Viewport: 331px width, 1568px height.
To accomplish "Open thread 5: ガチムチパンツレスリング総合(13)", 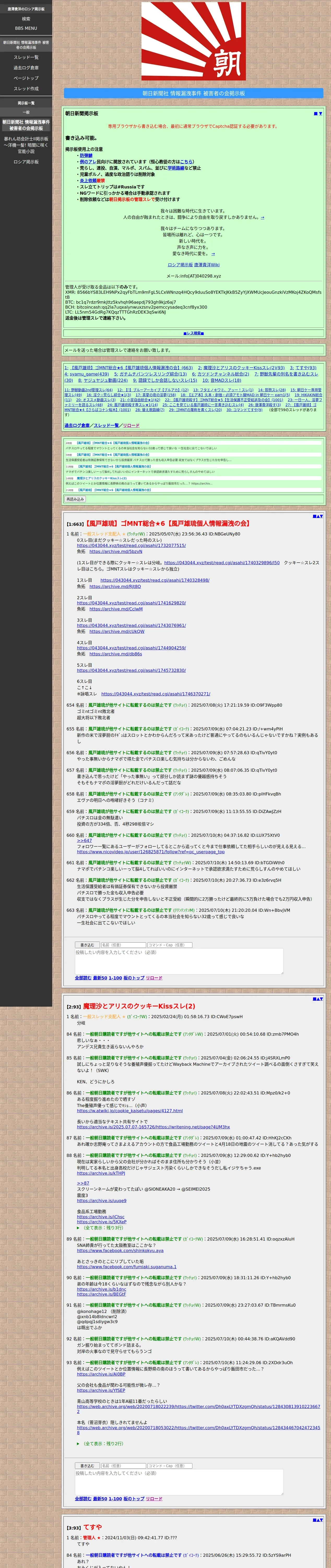I will point(150,374).
